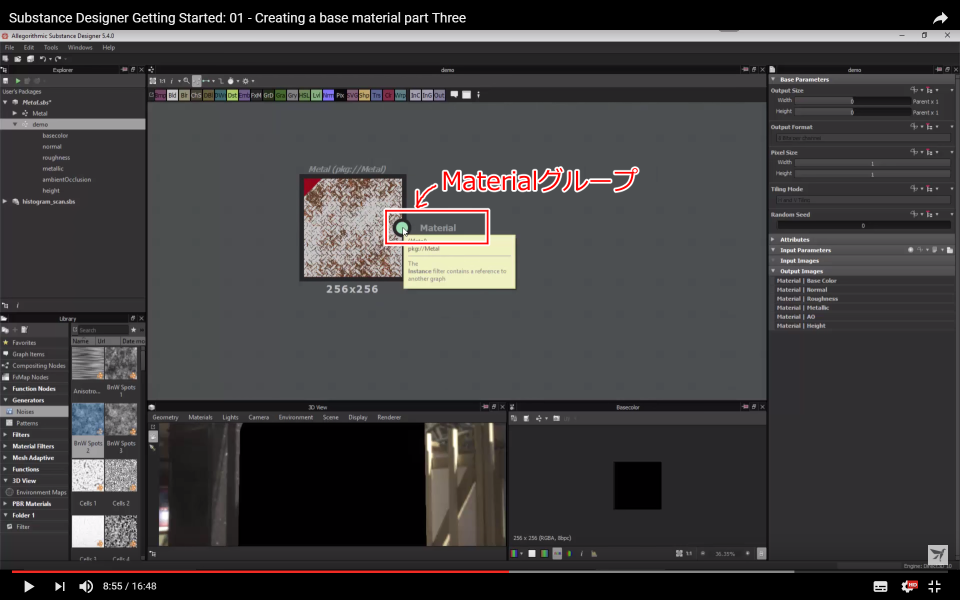Screen dimensions: 960x600
Task: Add the Grayscale Conversion (Gry) node
Action: [x=292, y=95]
